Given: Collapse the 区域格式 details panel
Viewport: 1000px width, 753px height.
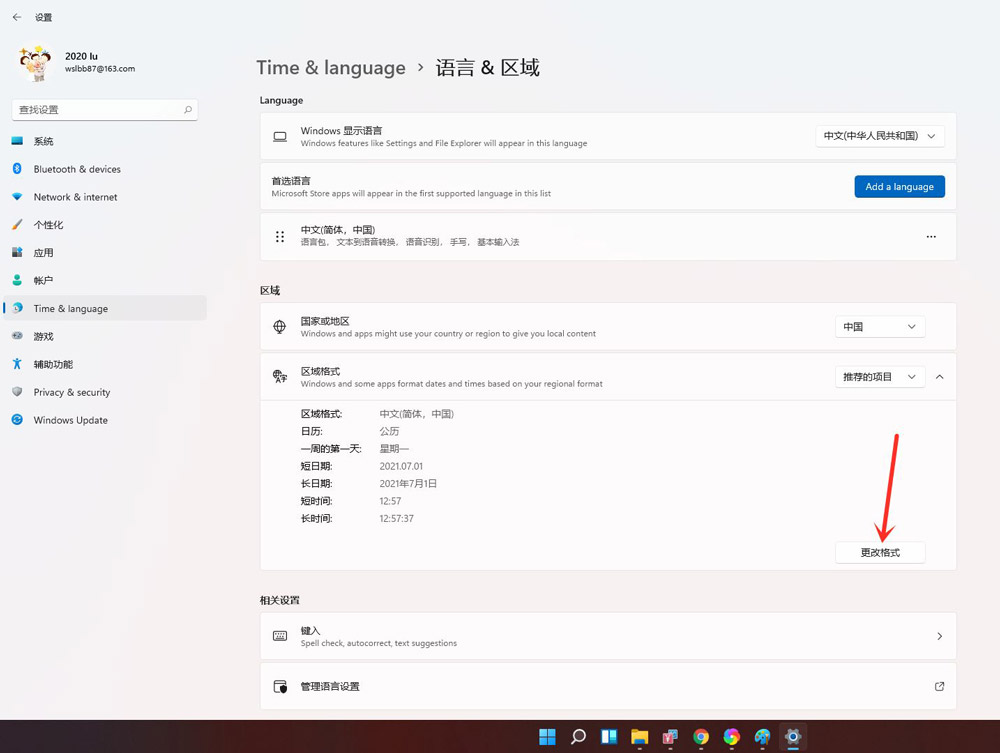Looking at the screenshot, I should (x=938, y=377).
